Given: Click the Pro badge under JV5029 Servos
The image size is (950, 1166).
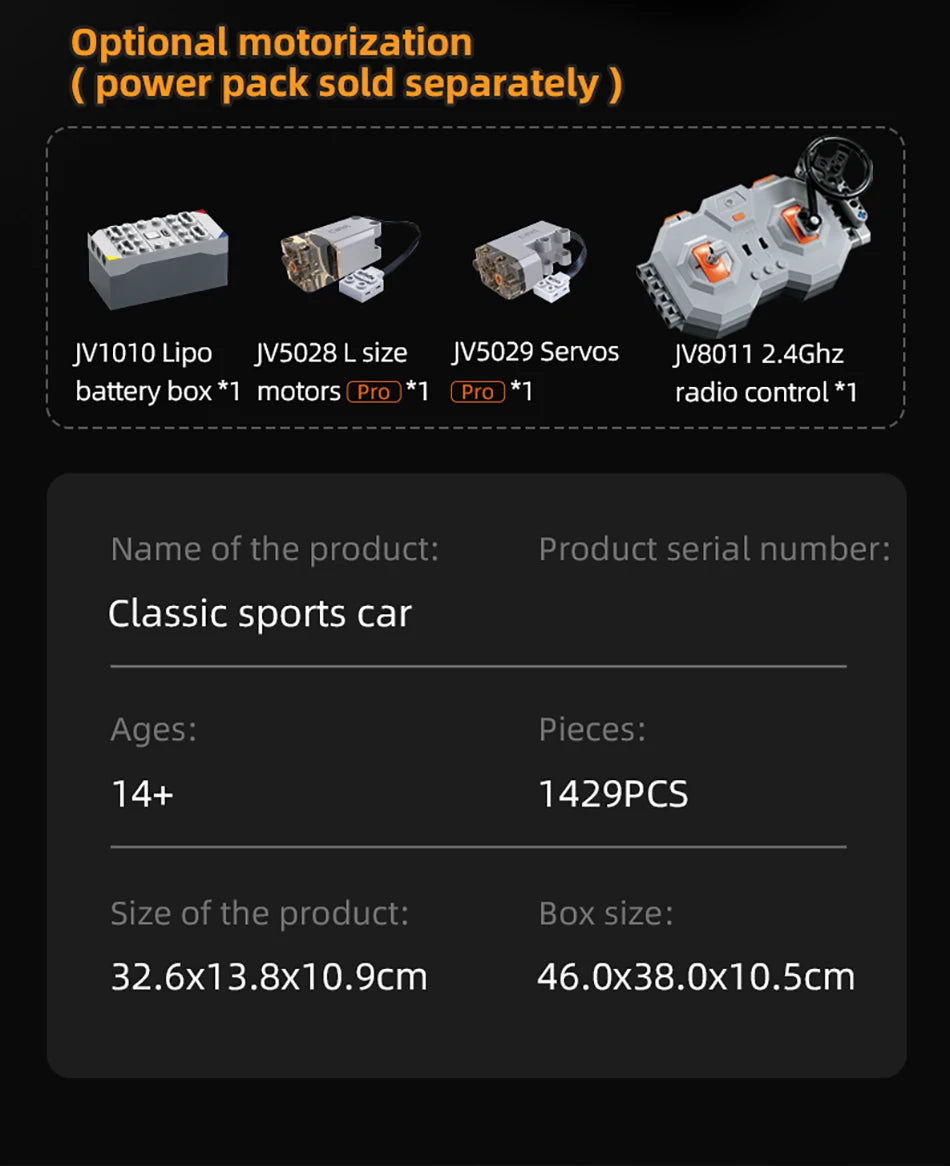Looking at the screenshot, I should (x=477, y=392).
